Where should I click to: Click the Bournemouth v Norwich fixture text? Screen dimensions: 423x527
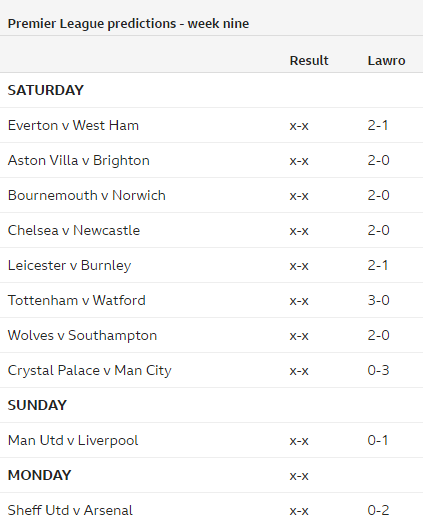[87, 195]
